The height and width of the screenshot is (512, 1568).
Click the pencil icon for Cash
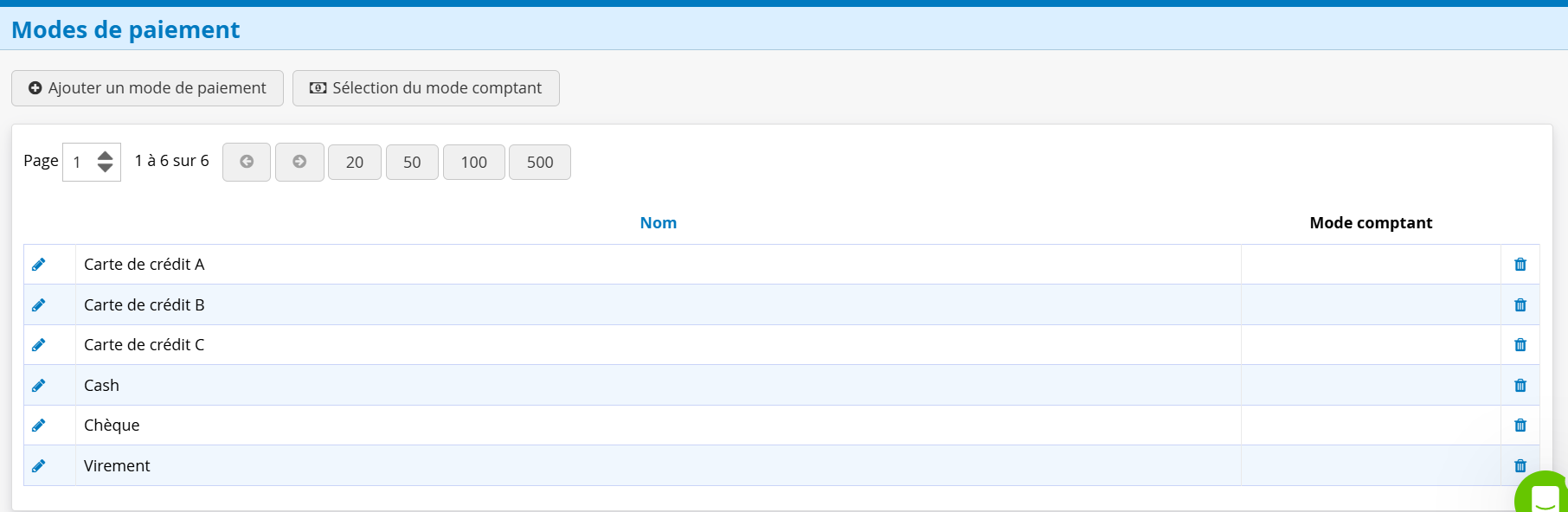(39, 386)
